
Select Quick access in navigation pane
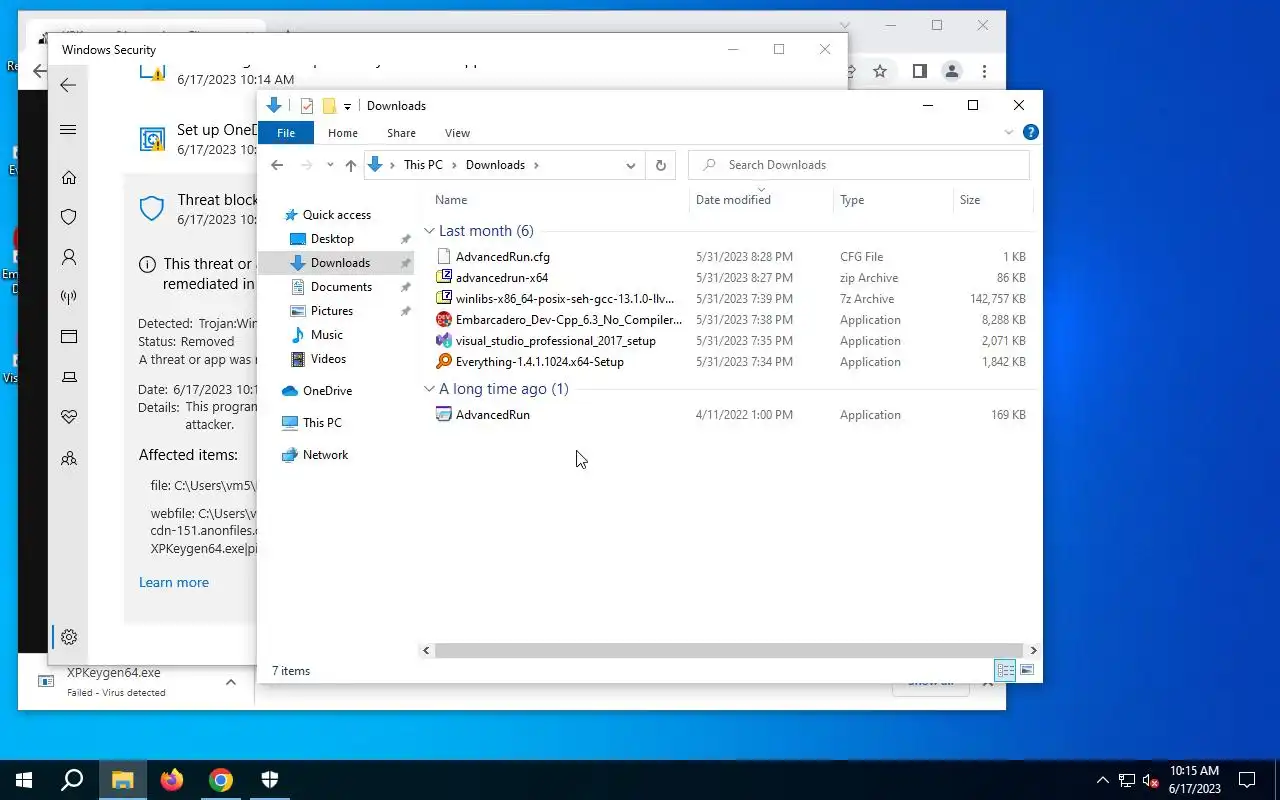tap(337, 215)
